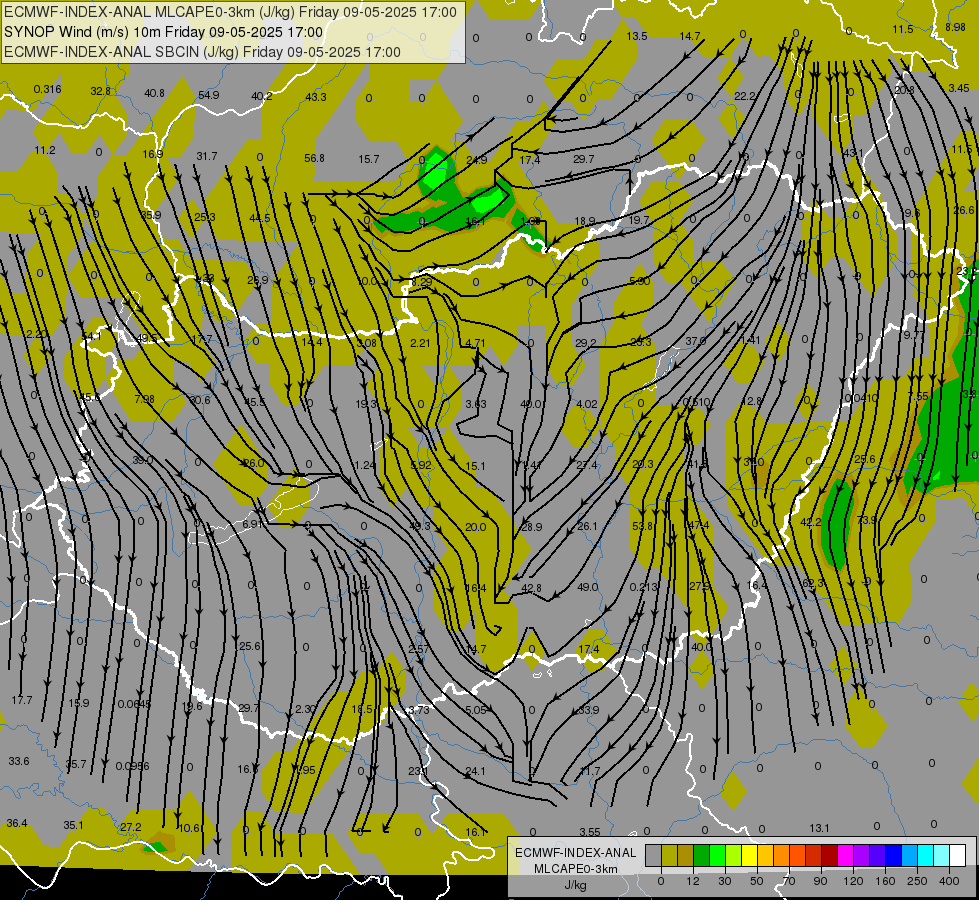Select the bright green legend swatch
Image resolution: width=979 pixels, height=900 pixels.
coord(717,855)
